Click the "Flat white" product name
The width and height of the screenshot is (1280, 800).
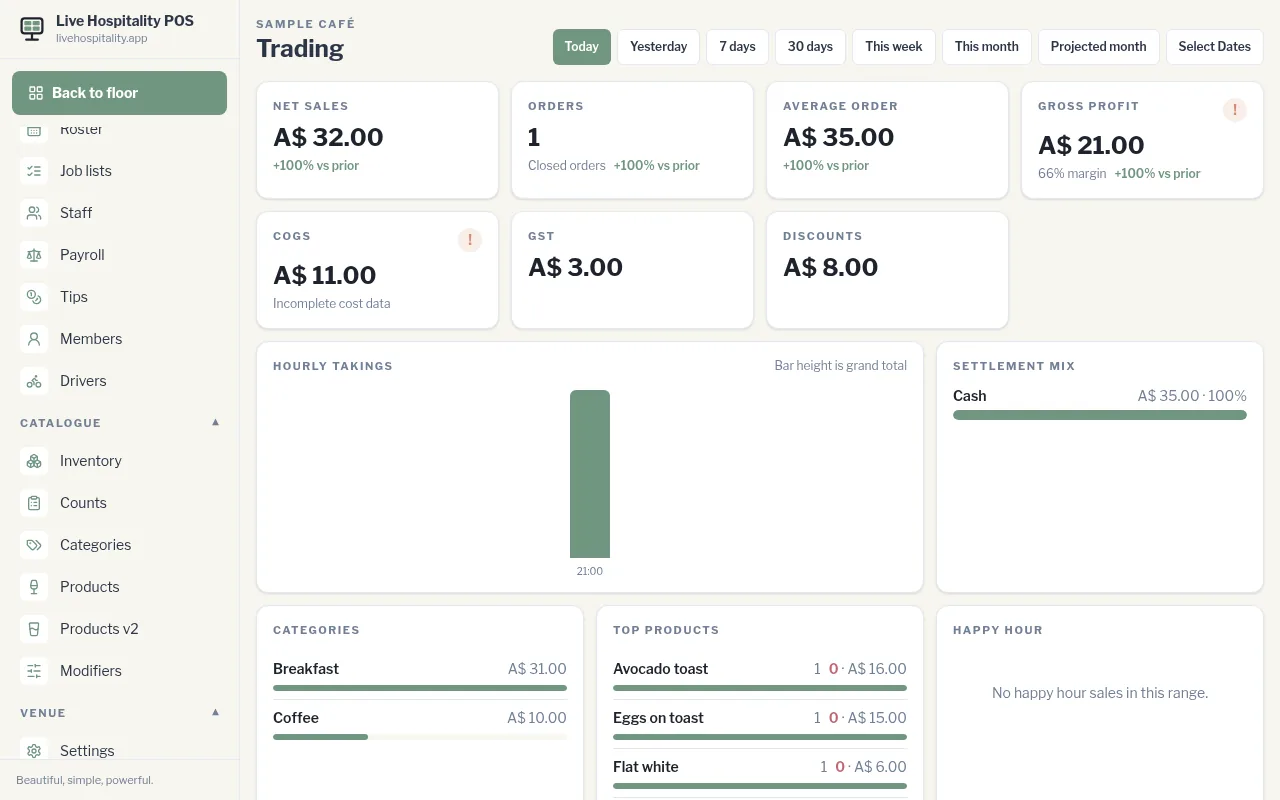click(646, 767)
